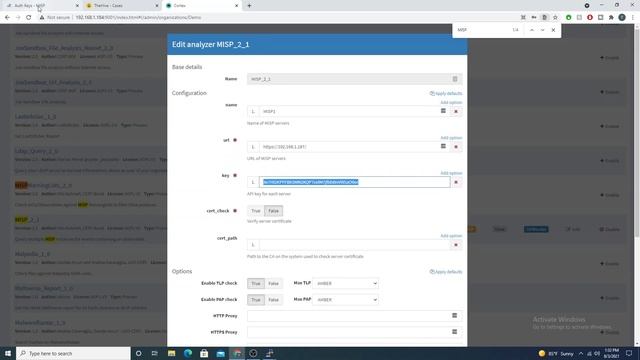This screenshot has height=360, width=640.
Task: Set Enable PAP check to True
Action: 256,300
